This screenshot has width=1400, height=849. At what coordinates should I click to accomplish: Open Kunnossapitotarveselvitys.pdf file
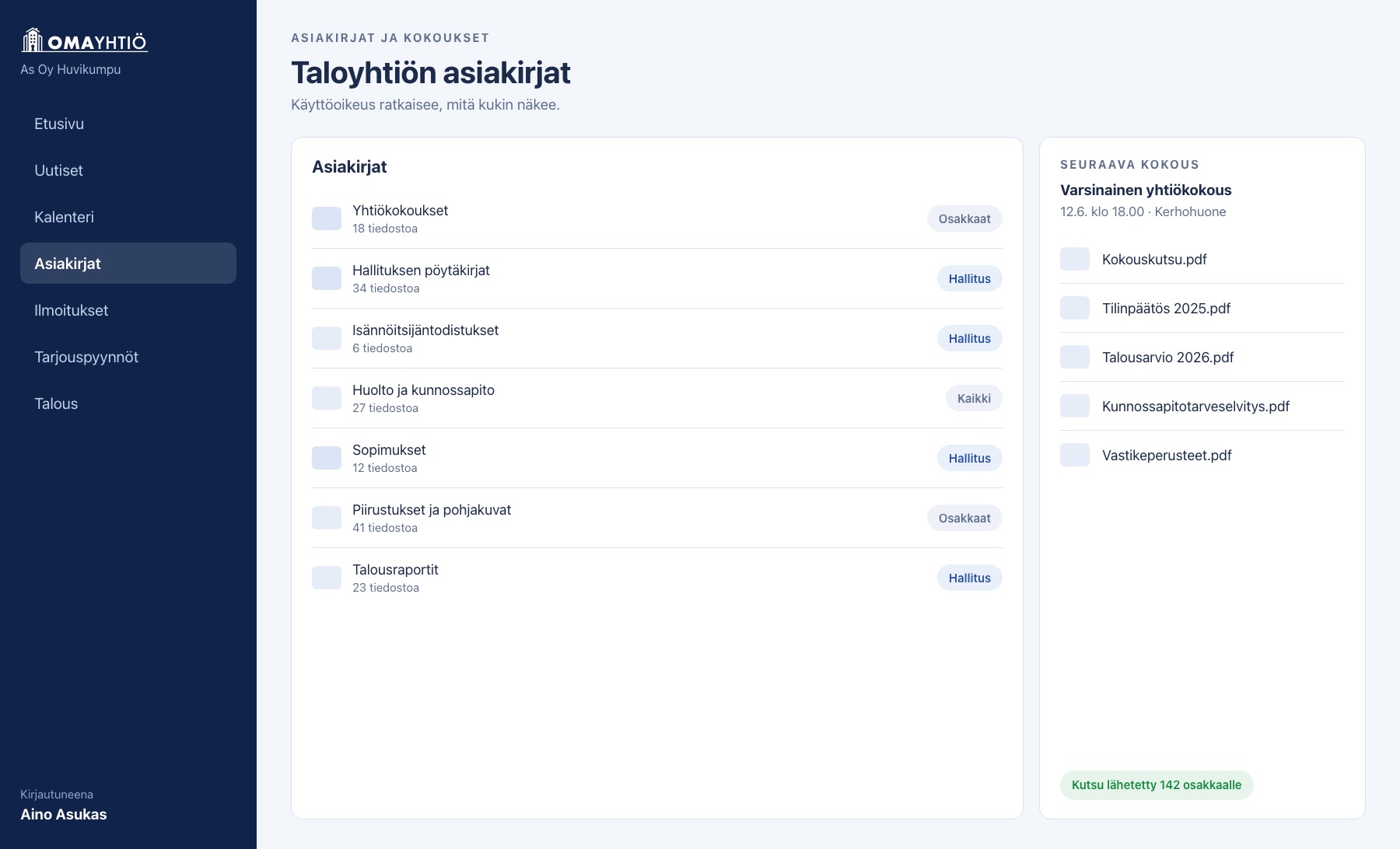click(x=1202, y=406)
